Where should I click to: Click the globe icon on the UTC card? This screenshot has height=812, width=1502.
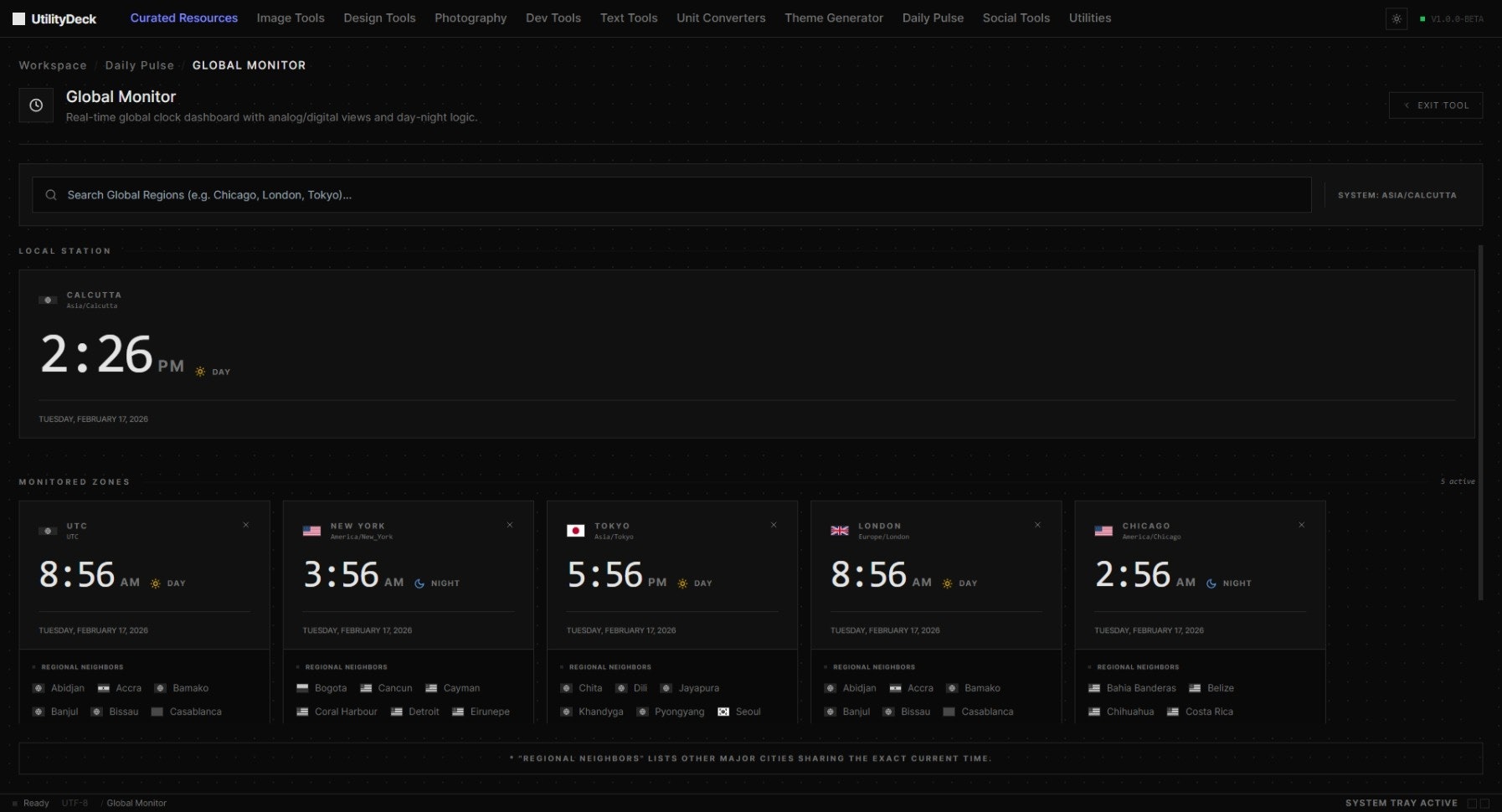click(48, 531)
